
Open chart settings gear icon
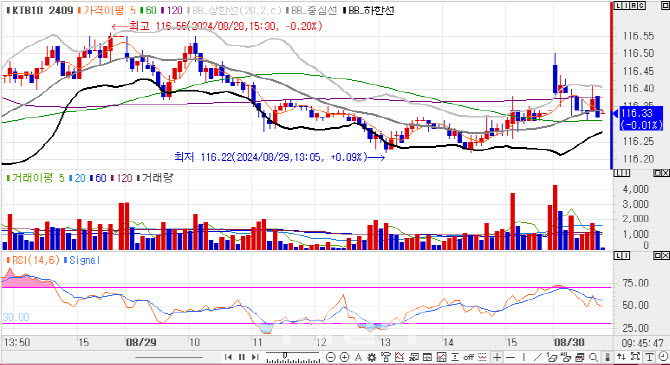[x=371, y=357]
